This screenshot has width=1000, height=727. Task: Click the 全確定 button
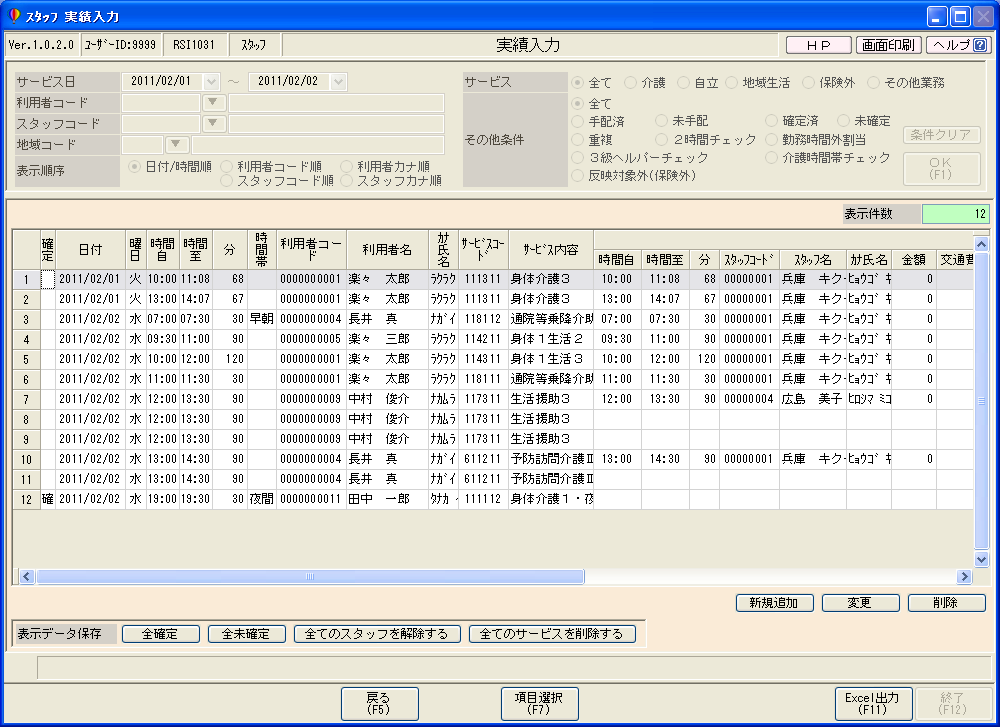point(160,634)
